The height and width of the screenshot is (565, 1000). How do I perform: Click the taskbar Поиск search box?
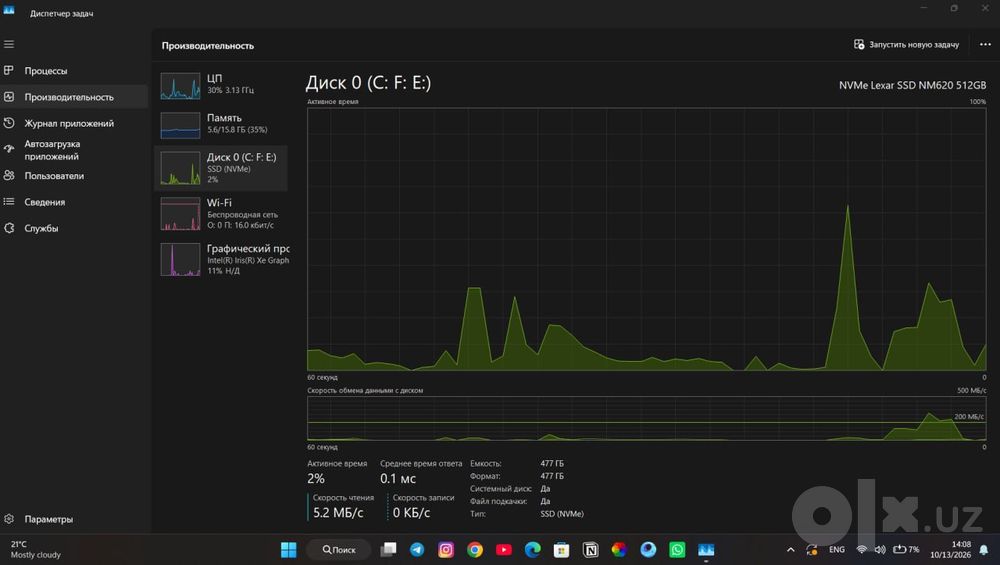tap(339, 550)
